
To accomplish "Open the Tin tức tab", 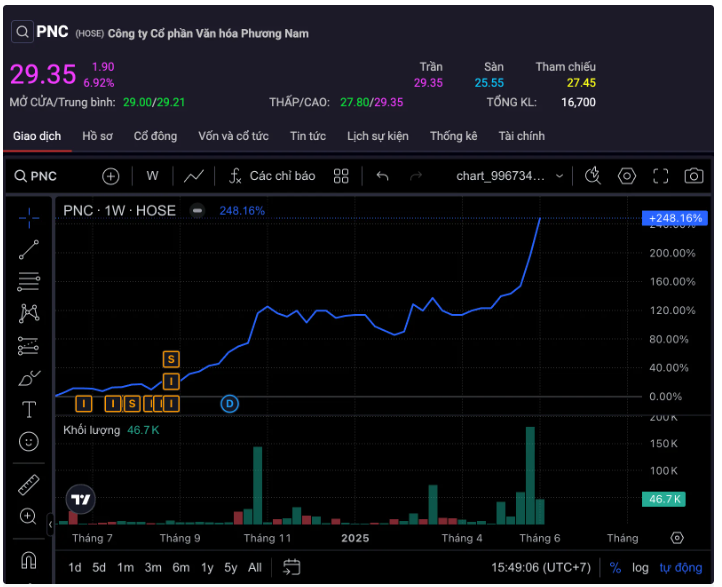I will pyautogui.click(x=308, y=136).
